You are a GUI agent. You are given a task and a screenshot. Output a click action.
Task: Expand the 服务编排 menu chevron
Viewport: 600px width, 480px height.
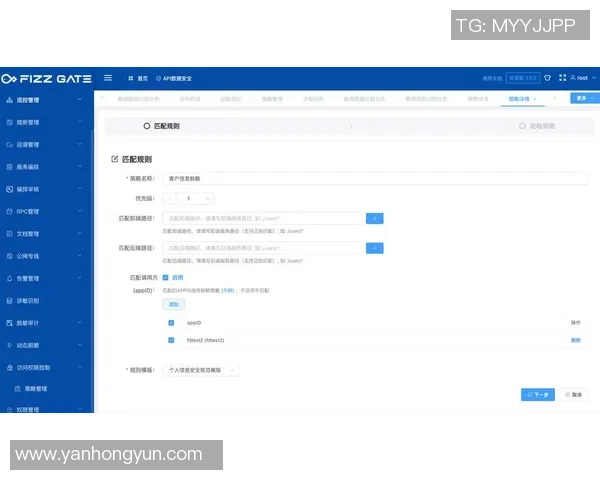tap(80, 166)
